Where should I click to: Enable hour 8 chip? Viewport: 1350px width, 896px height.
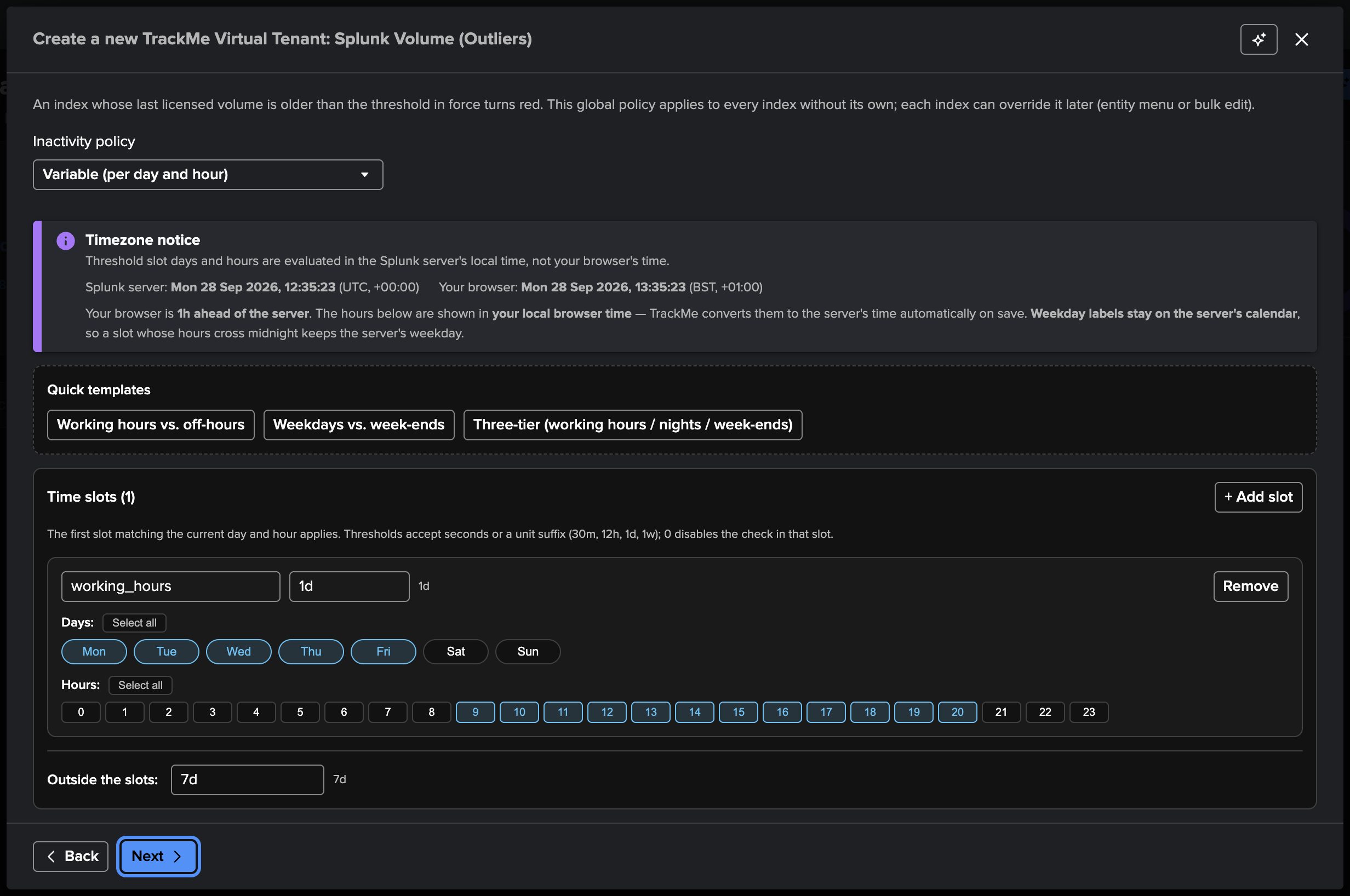432,712
